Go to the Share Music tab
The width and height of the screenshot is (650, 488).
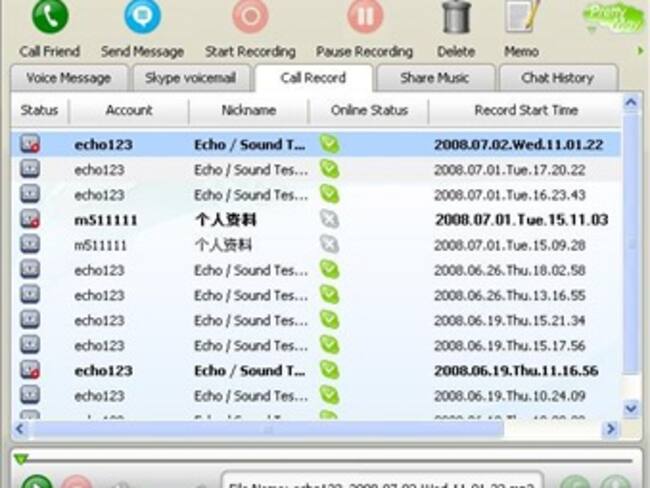(435, 78)
